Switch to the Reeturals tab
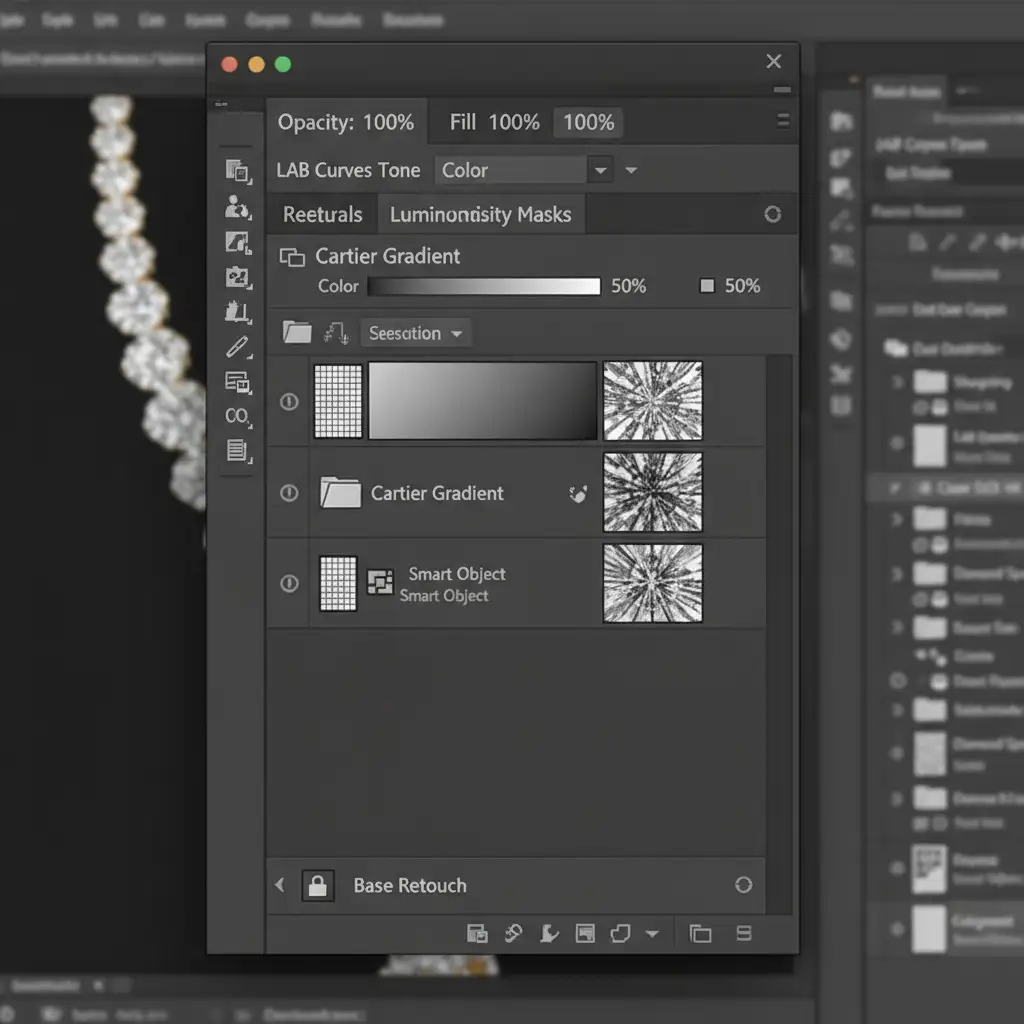This screenshot has height=1024, width=1024. [322, 215]
